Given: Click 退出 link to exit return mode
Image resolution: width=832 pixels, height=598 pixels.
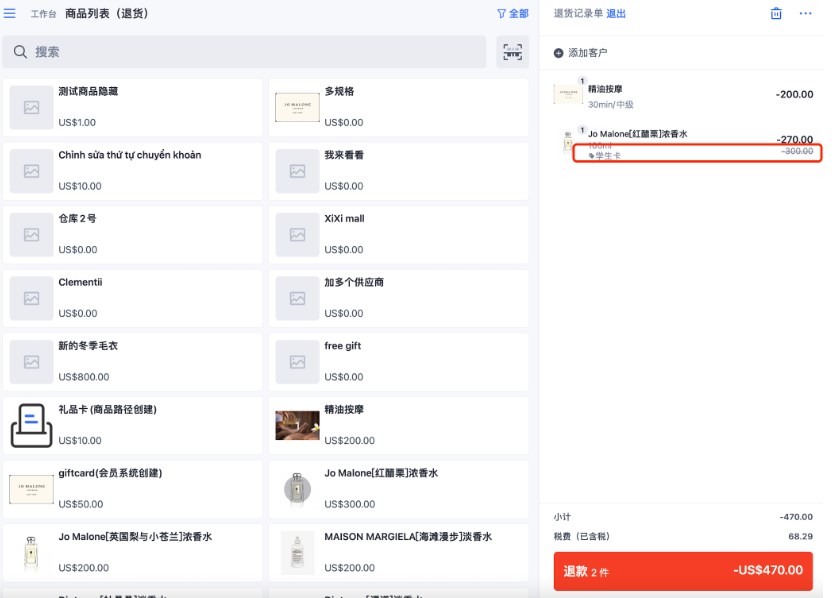Looking at the screenshot, I should tap(616, 13).
